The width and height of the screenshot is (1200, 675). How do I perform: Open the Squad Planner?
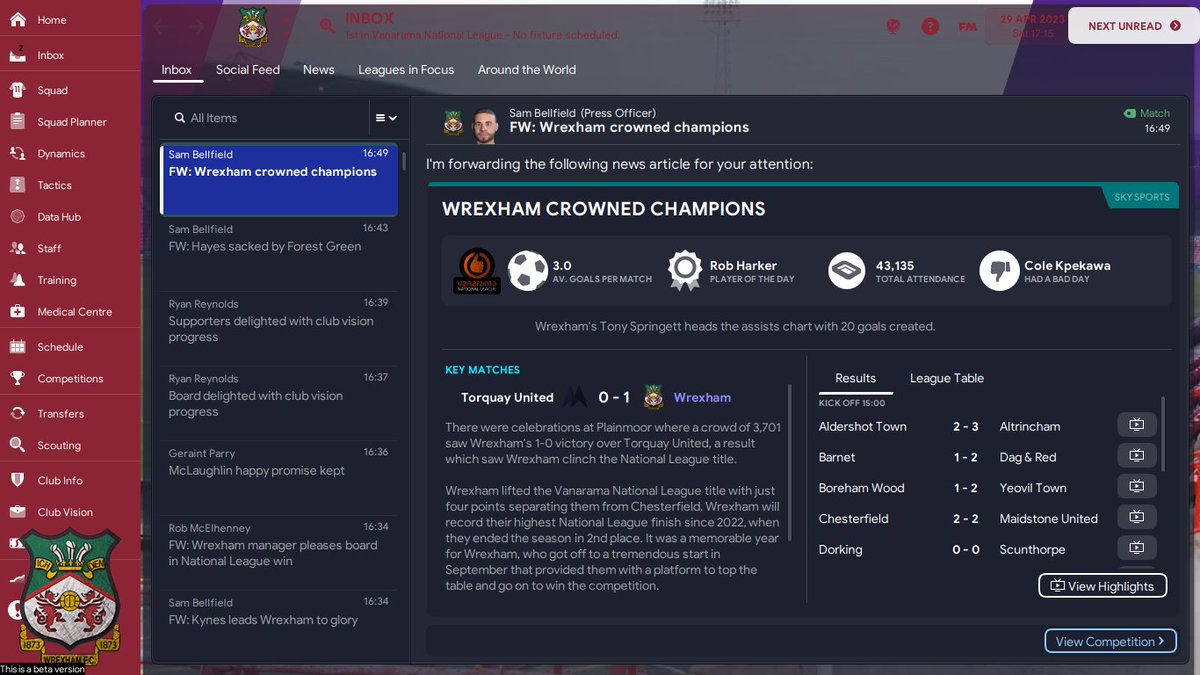coord(70,122)
